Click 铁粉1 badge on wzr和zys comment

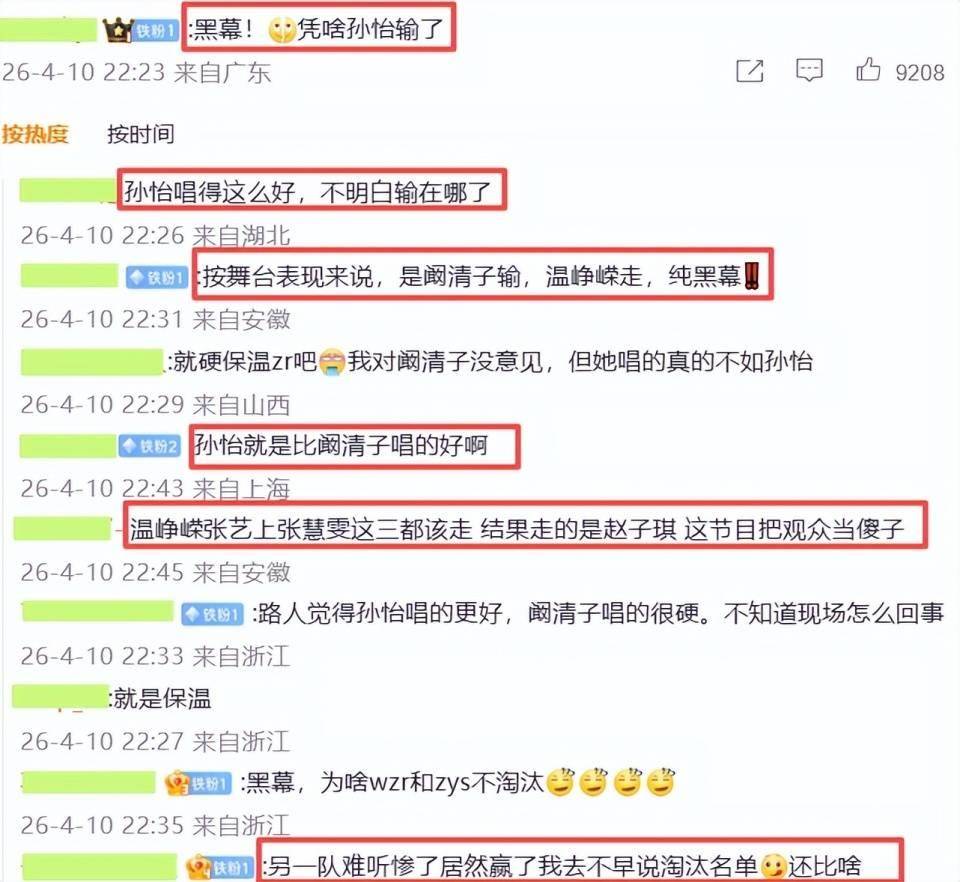pos(198,783)
